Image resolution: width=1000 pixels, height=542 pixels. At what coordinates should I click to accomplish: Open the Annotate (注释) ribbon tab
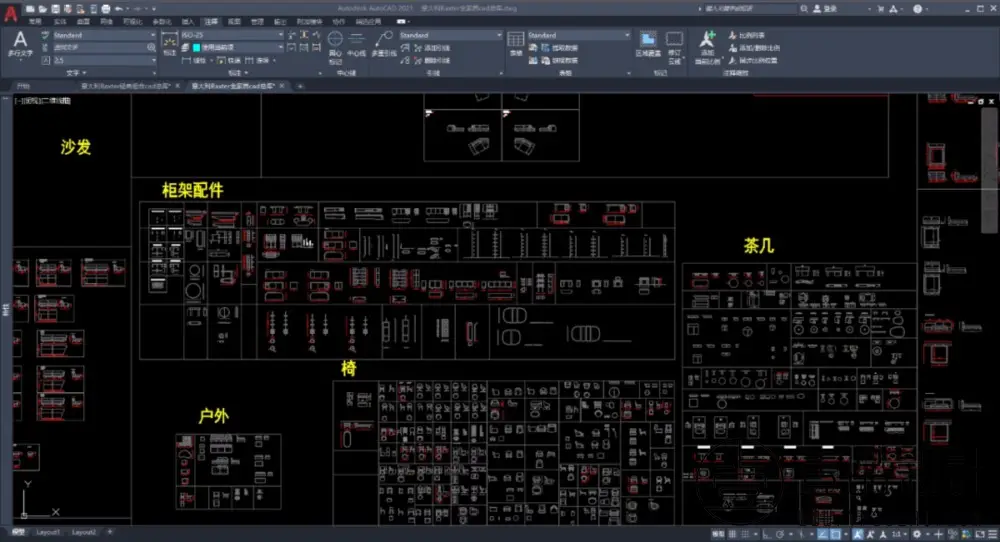point(210,20)
